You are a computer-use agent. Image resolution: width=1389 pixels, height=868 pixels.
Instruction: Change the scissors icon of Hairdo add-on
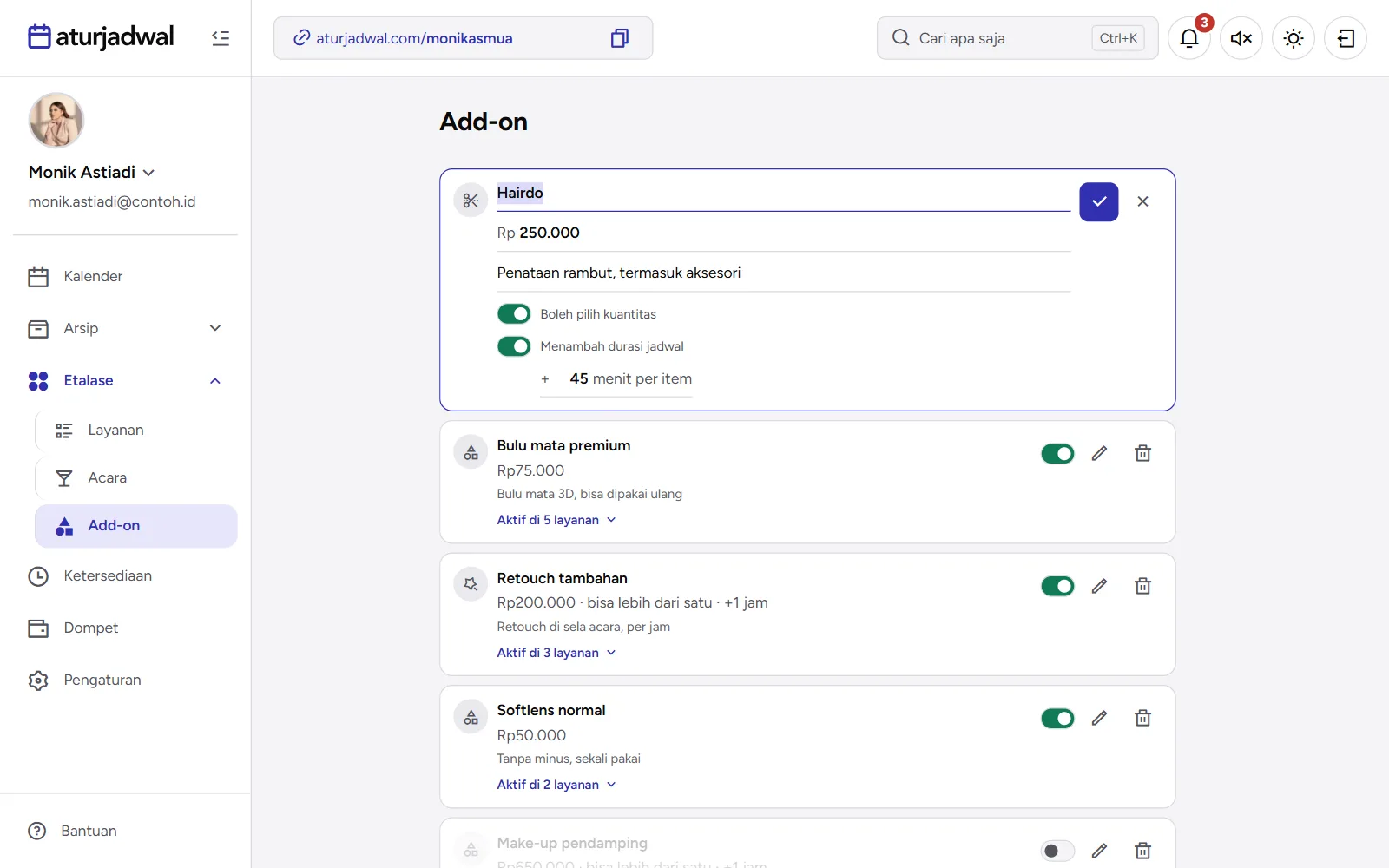[x=471, y=201]
